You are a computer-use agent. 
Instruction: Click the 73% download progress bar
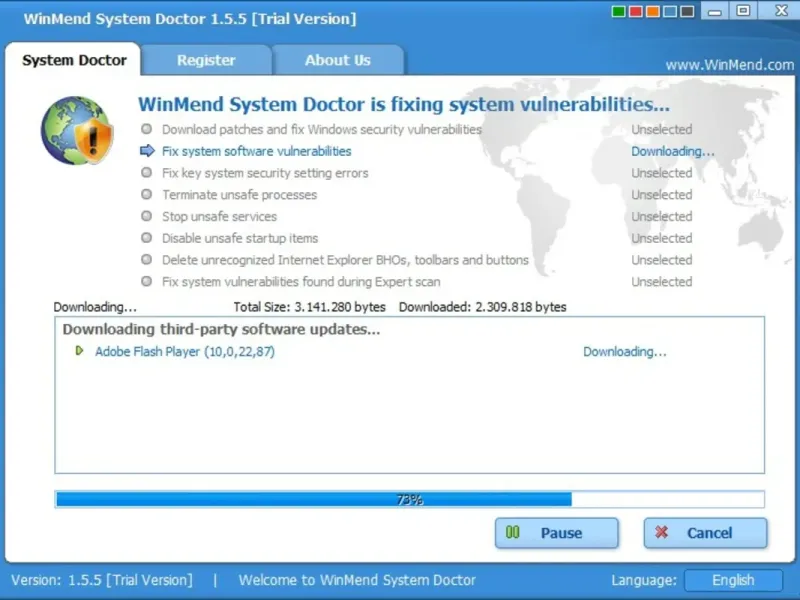point(410,499)
